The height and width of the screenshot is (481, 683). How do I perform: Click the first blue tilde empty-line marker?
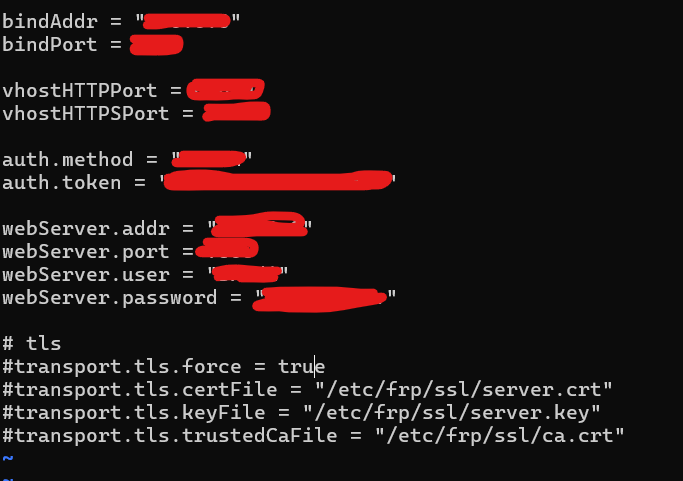tap(8, 458)
